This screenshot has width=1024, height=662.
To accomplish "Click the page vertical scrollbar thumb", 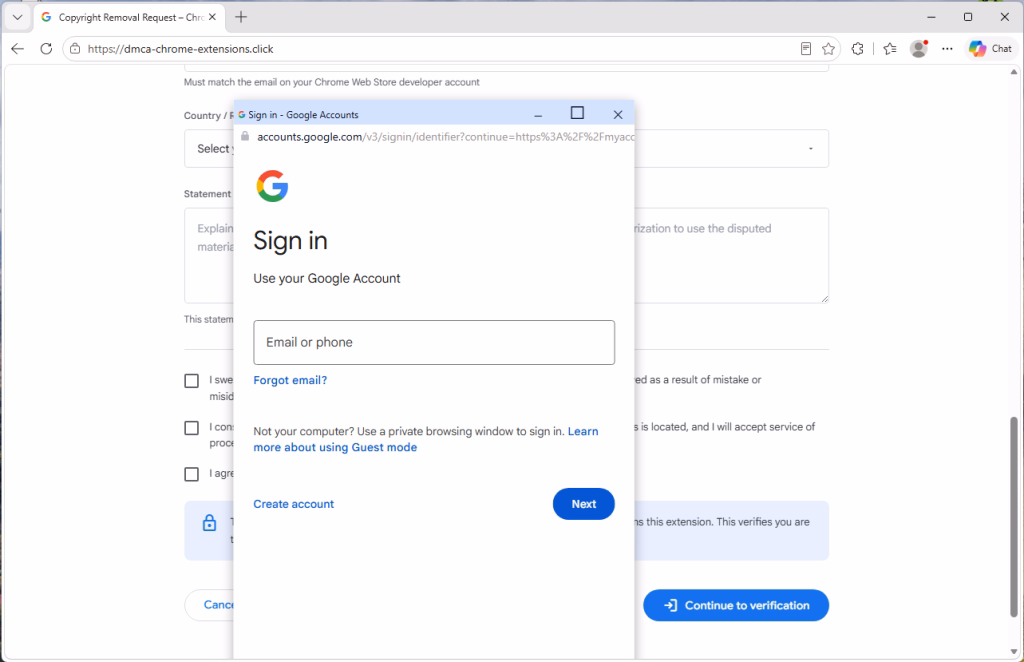I will click(x=1014, y=516).
